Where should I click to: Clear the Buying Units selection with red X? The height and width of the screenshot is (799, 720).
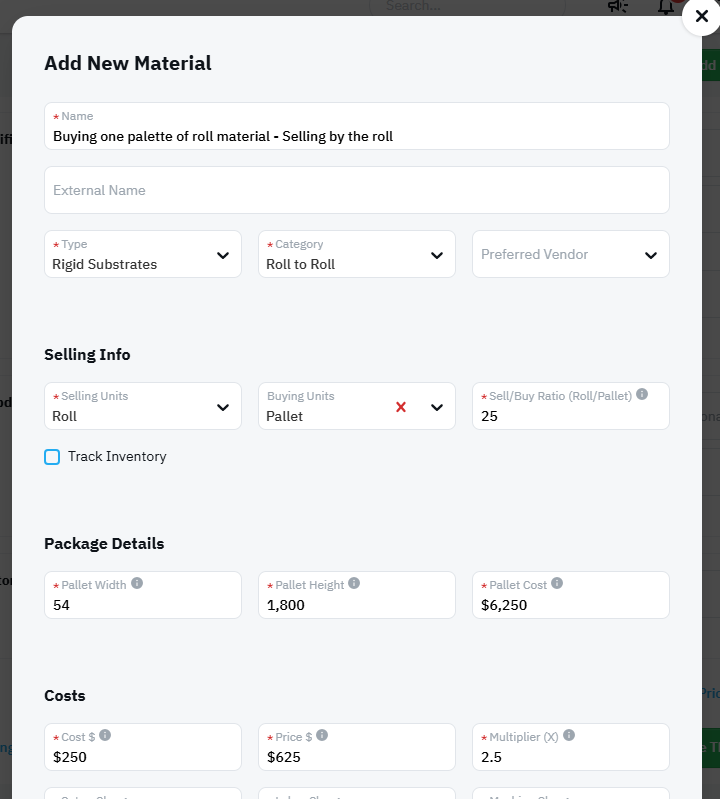(x=401, y=407)
